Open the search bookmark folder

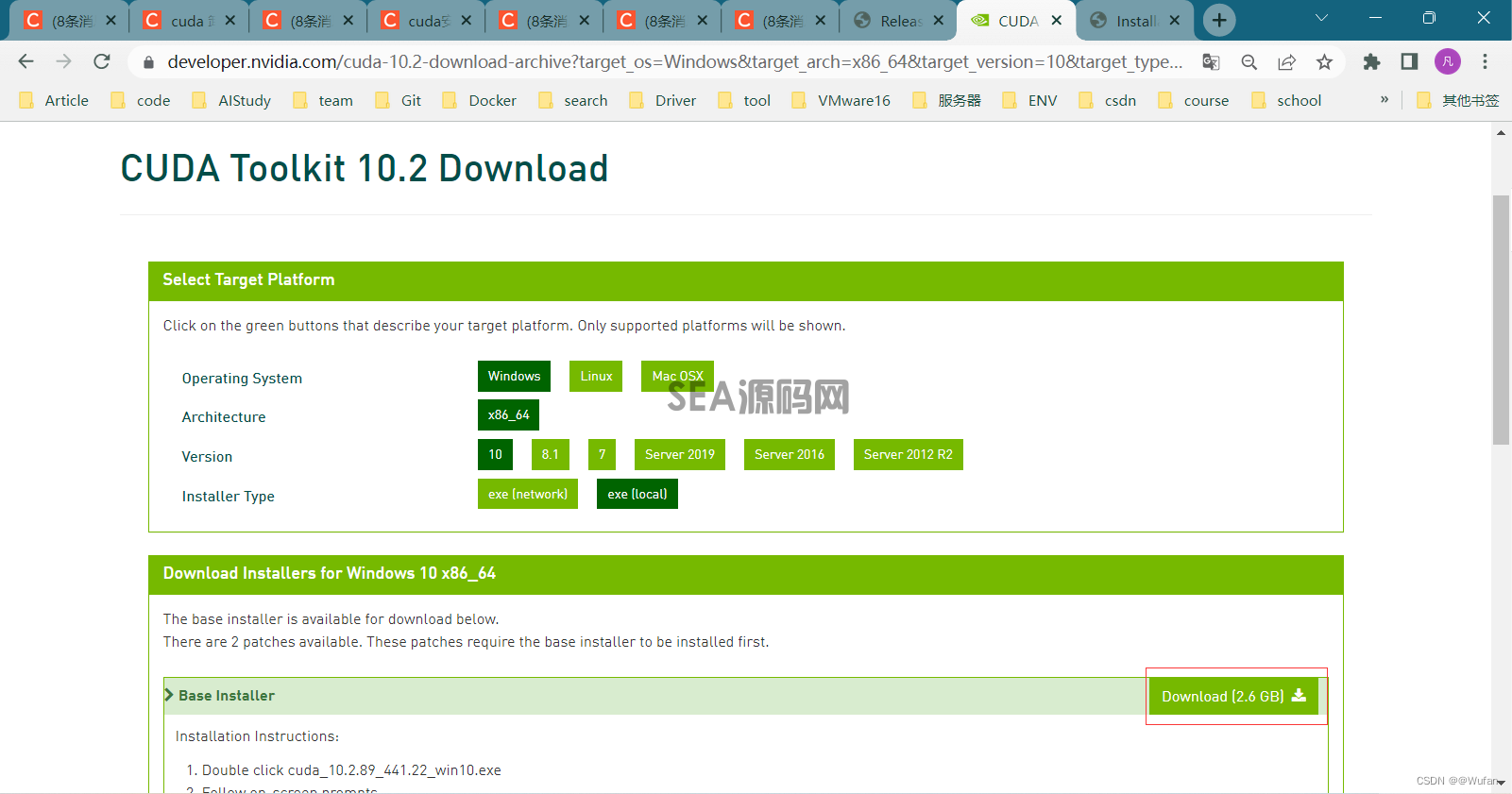click(573, 100)
